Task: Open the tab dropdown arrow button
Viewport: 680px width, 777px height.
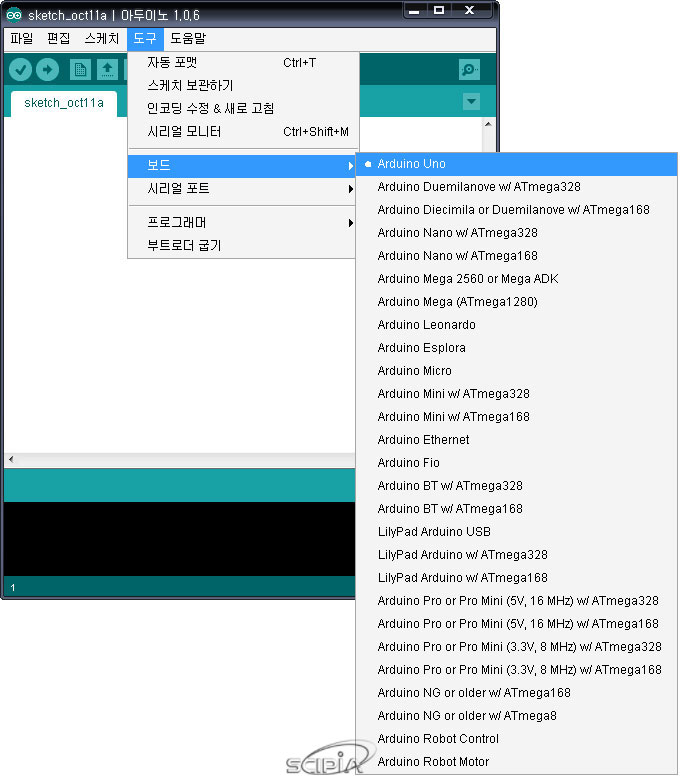Action: pos(471,102)
